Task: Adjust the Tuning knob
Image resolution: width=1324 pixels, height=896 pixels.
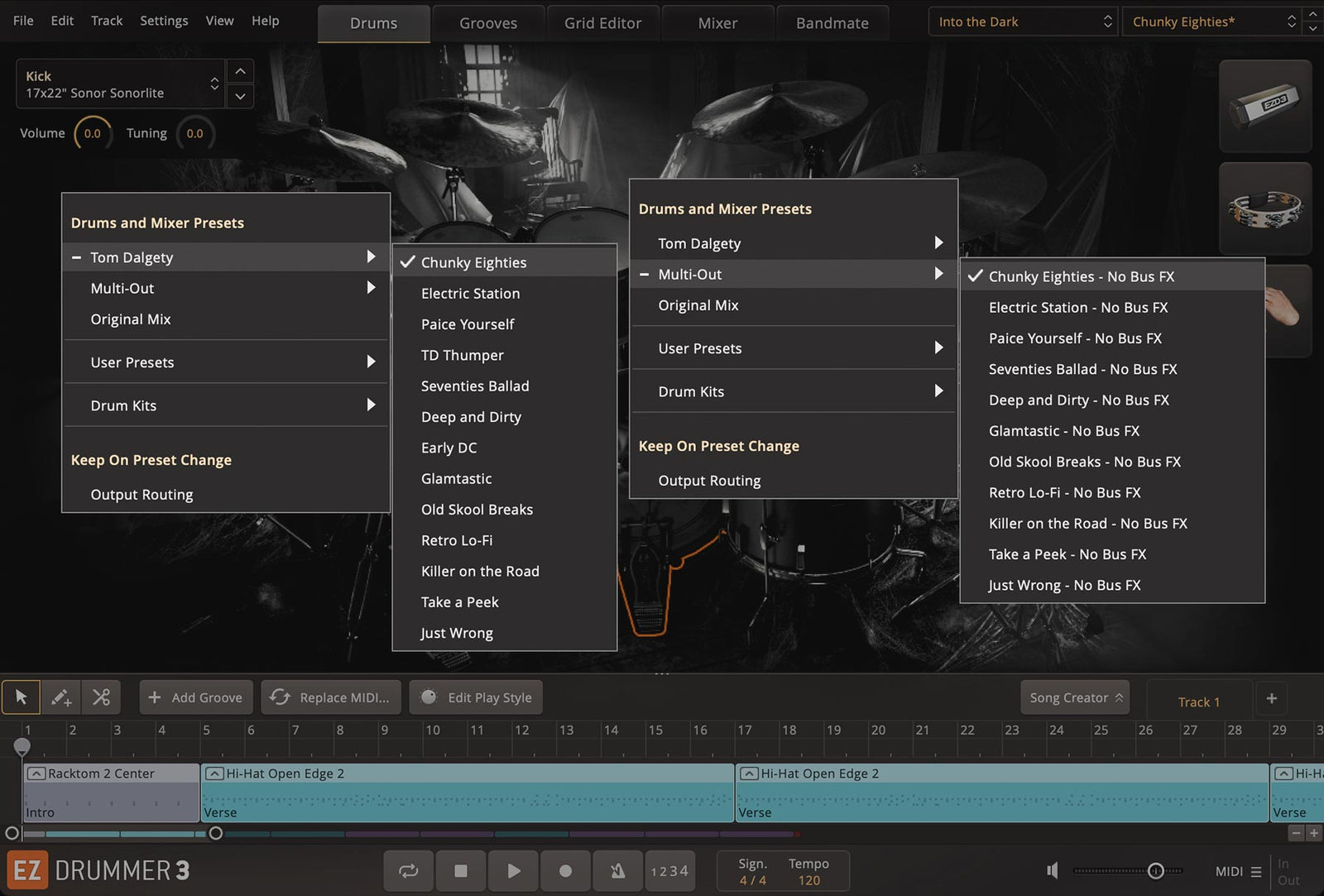Action: pyautogui.click(x=194, y=133)
